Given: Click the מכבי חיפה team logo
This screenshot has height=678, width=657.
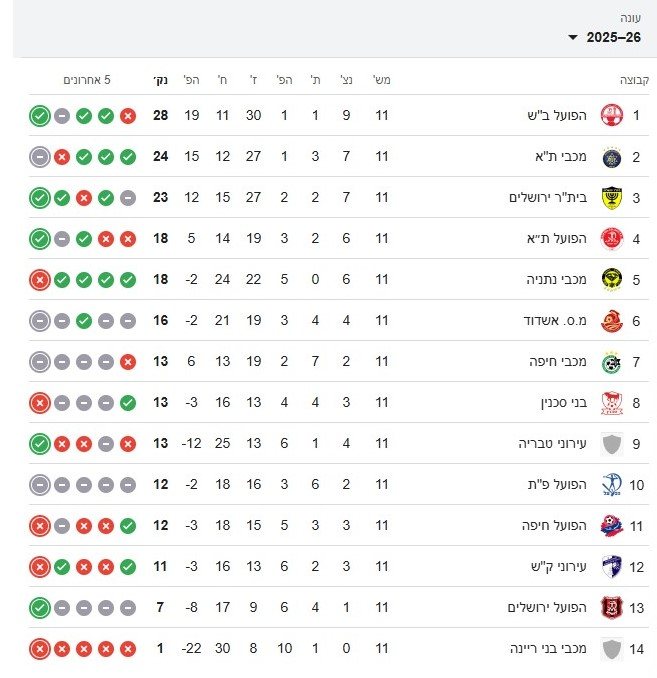Looking at the screenshot, I should [x=610, y=362].
